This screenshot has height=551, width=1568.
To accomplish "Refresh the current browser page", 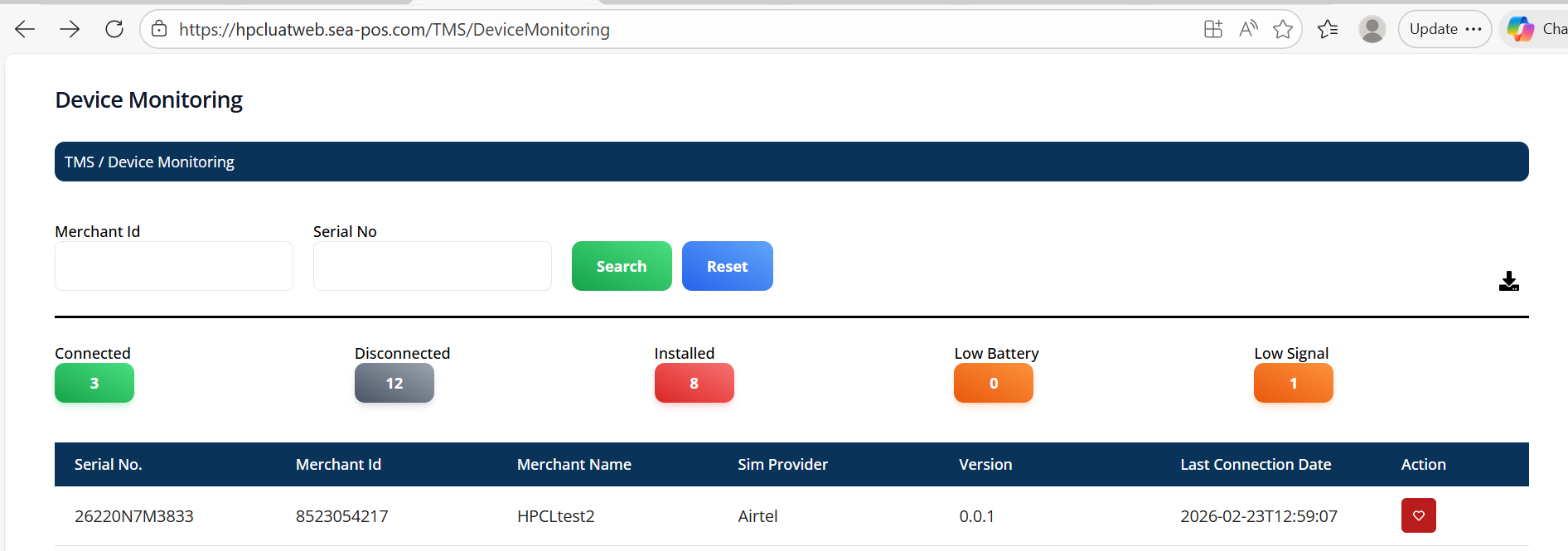I will (114, 30).
